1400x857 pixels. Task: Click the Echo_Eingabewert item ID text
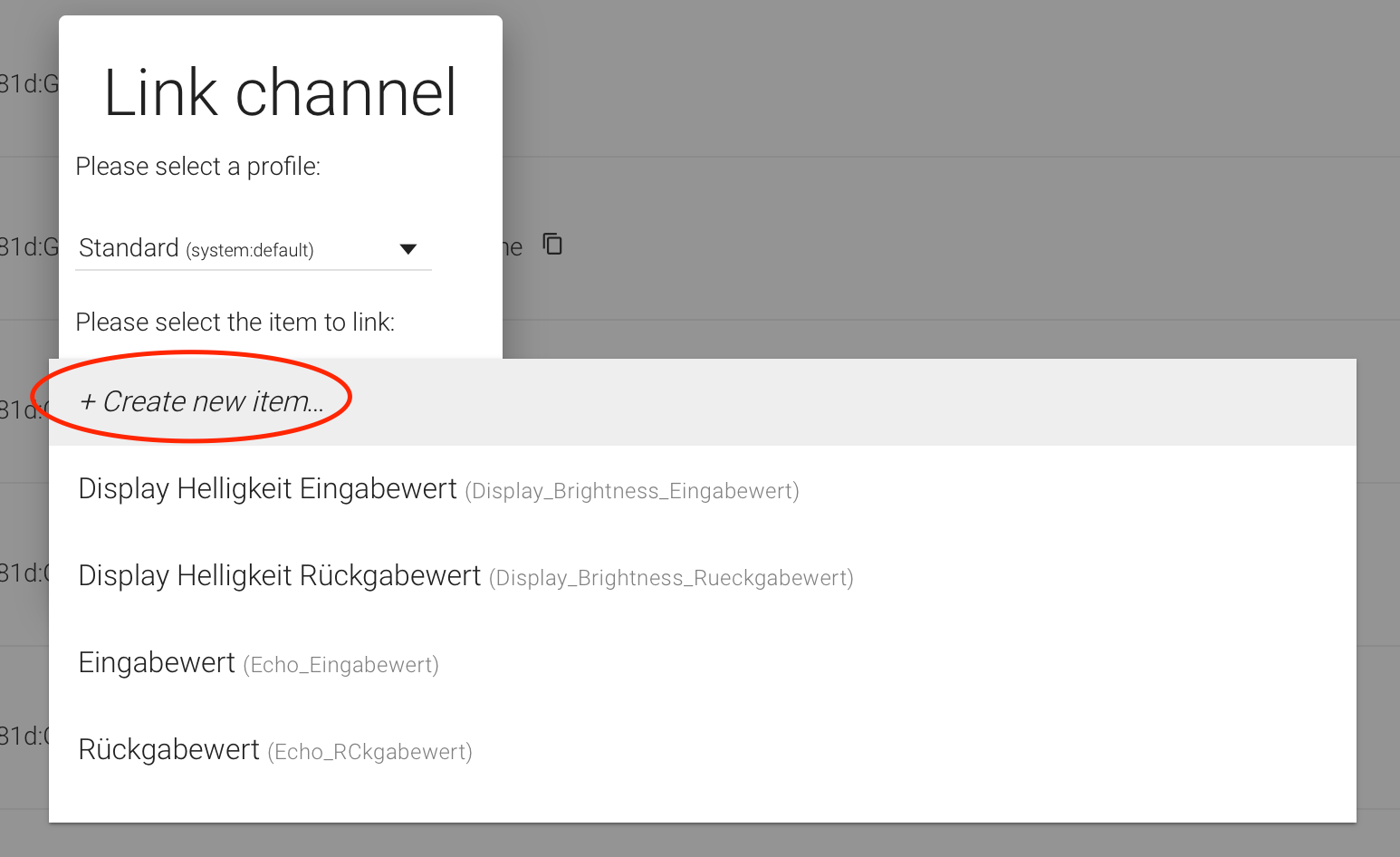click(340, 665)
